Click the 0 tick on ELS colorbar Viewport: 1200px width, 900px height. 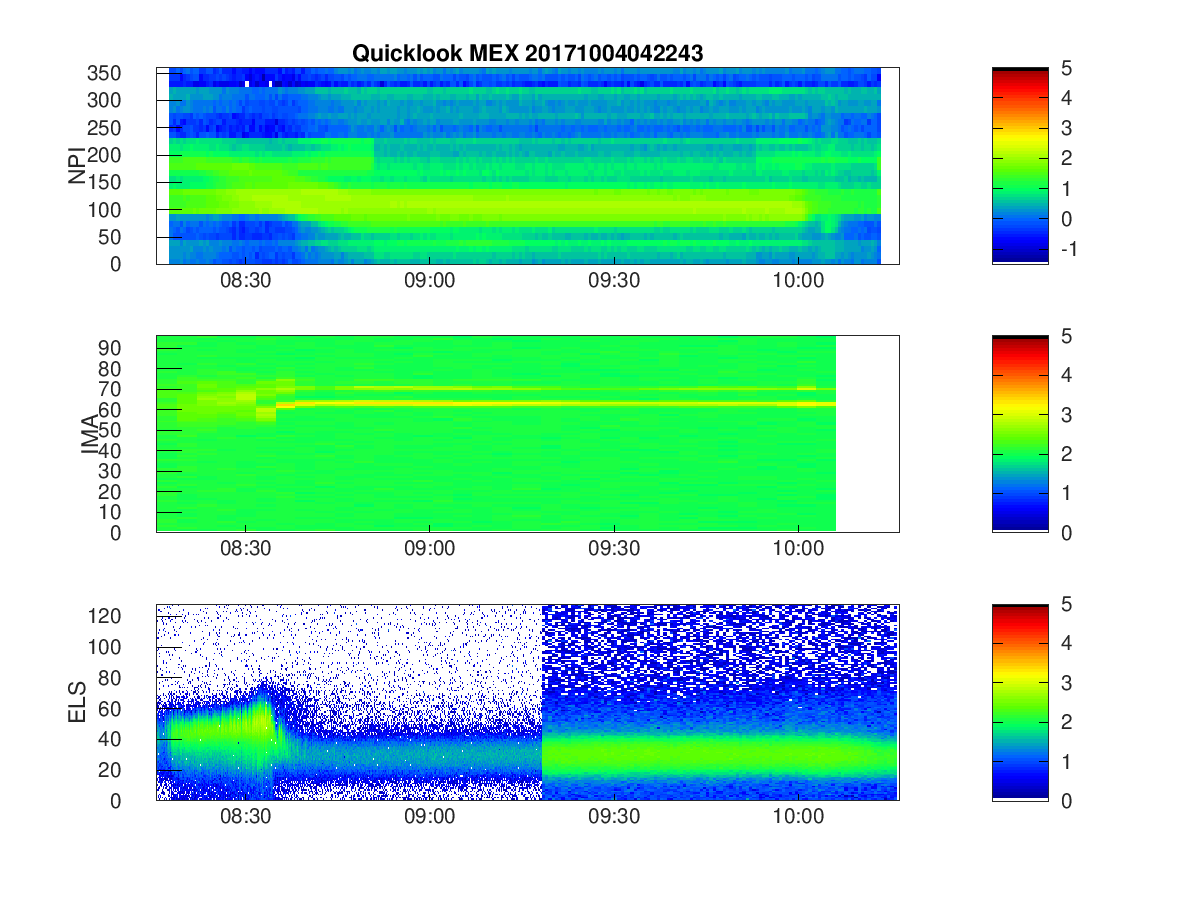point(1066,800)
